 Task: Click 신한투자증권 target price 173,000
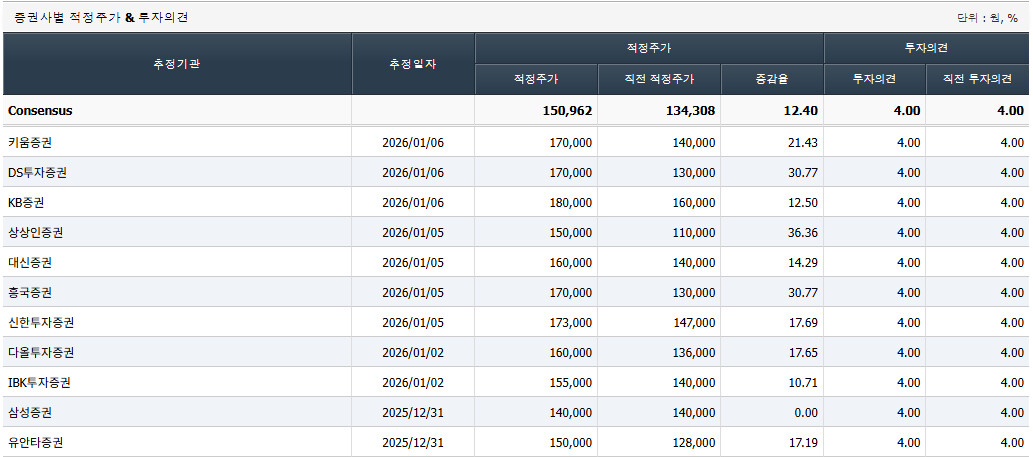point(571,323)
